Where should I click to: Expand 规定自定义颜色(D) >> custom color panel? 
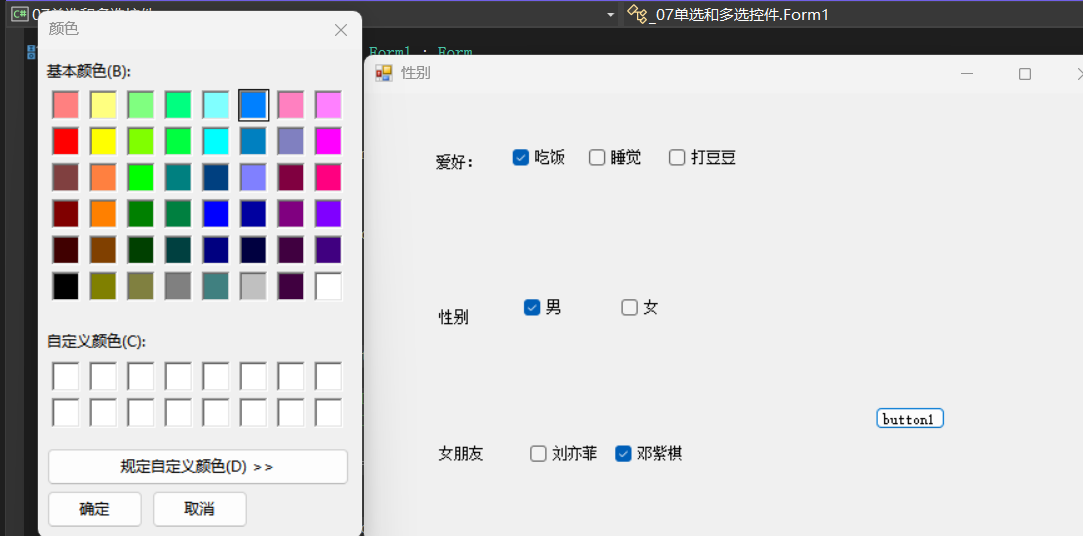click(x=198, y=467)
